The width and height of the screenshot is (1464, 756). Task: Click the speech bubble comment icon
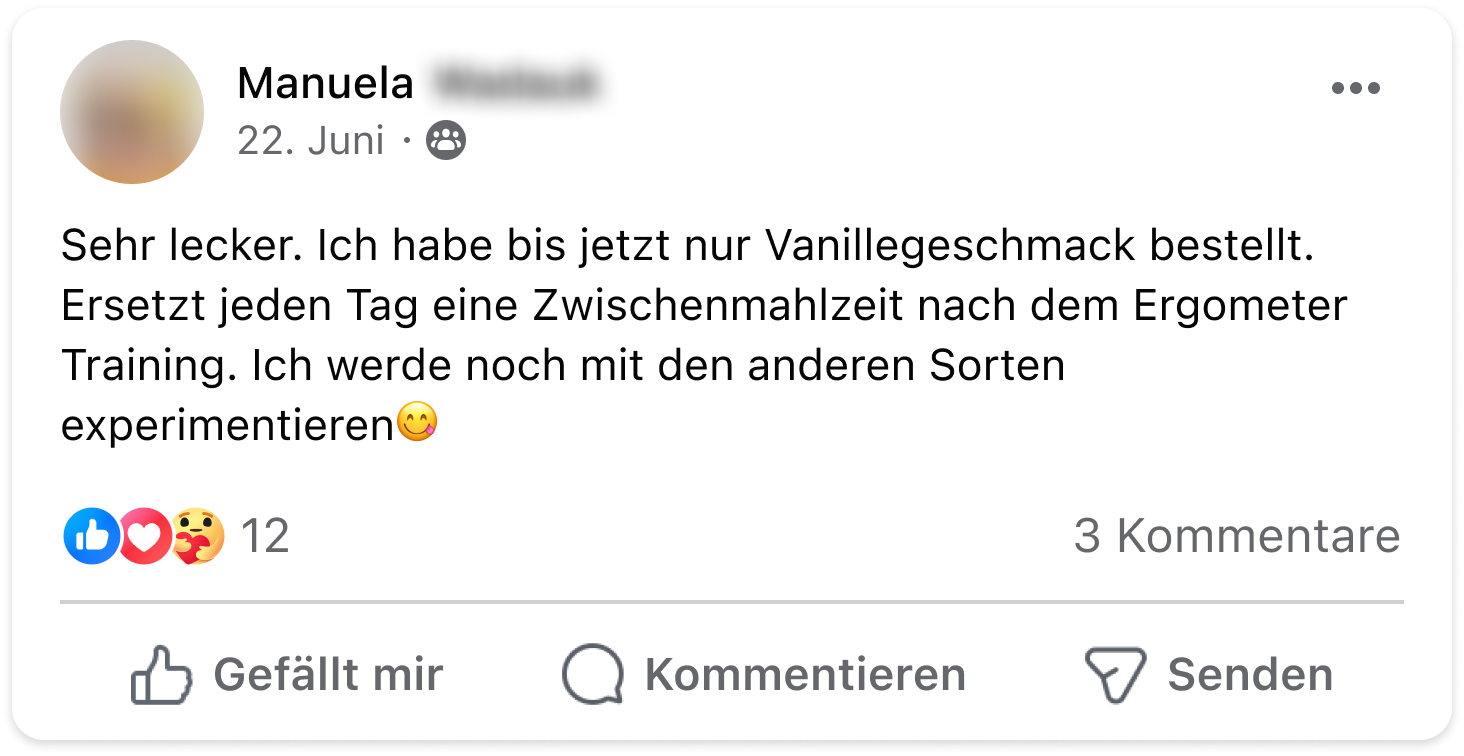[x=593, y=675]
